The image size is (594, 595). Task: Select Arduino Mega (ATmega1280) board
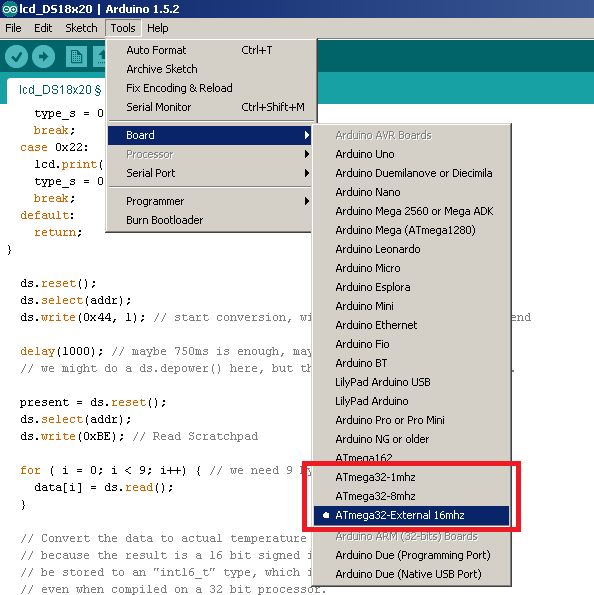pyautogui.click(x=411, y=230)
